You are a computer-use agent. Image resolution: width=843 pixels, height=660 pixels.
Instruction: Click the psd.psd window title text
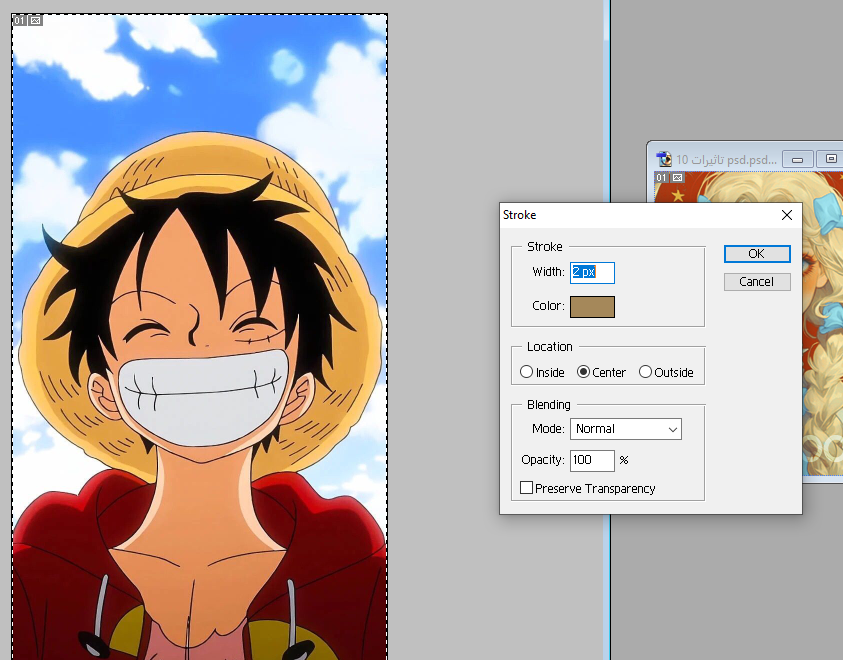tap(726, 160)
